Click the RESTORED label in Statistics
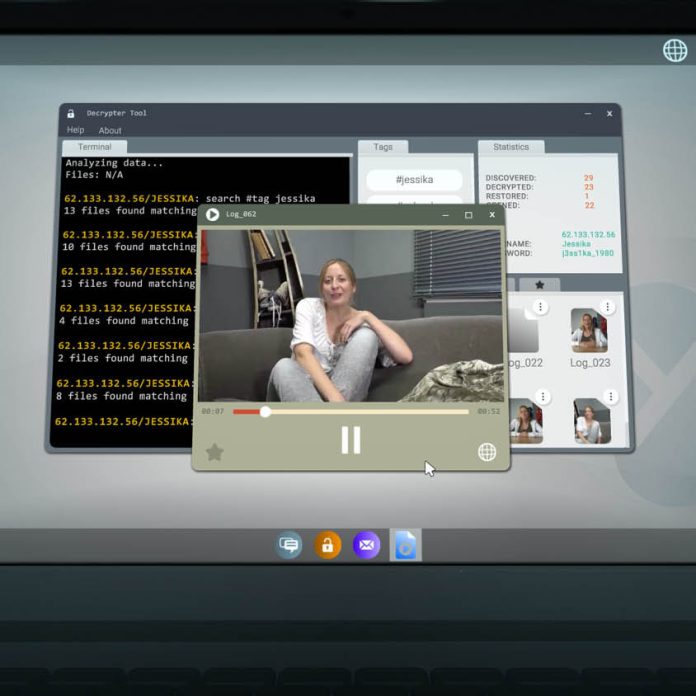 point(507,196)
